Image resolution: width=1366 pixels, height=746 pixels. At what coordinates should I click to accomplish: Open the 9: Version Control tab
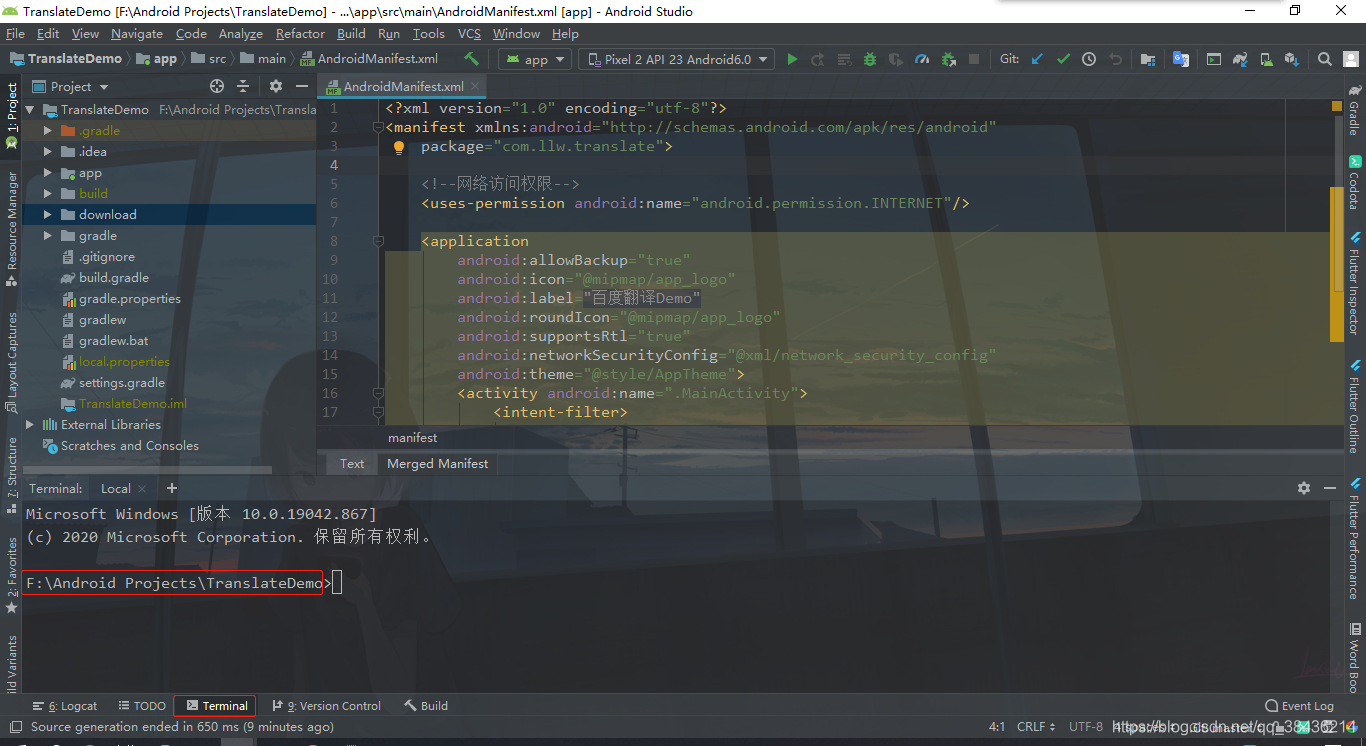(x=327, y=705)
